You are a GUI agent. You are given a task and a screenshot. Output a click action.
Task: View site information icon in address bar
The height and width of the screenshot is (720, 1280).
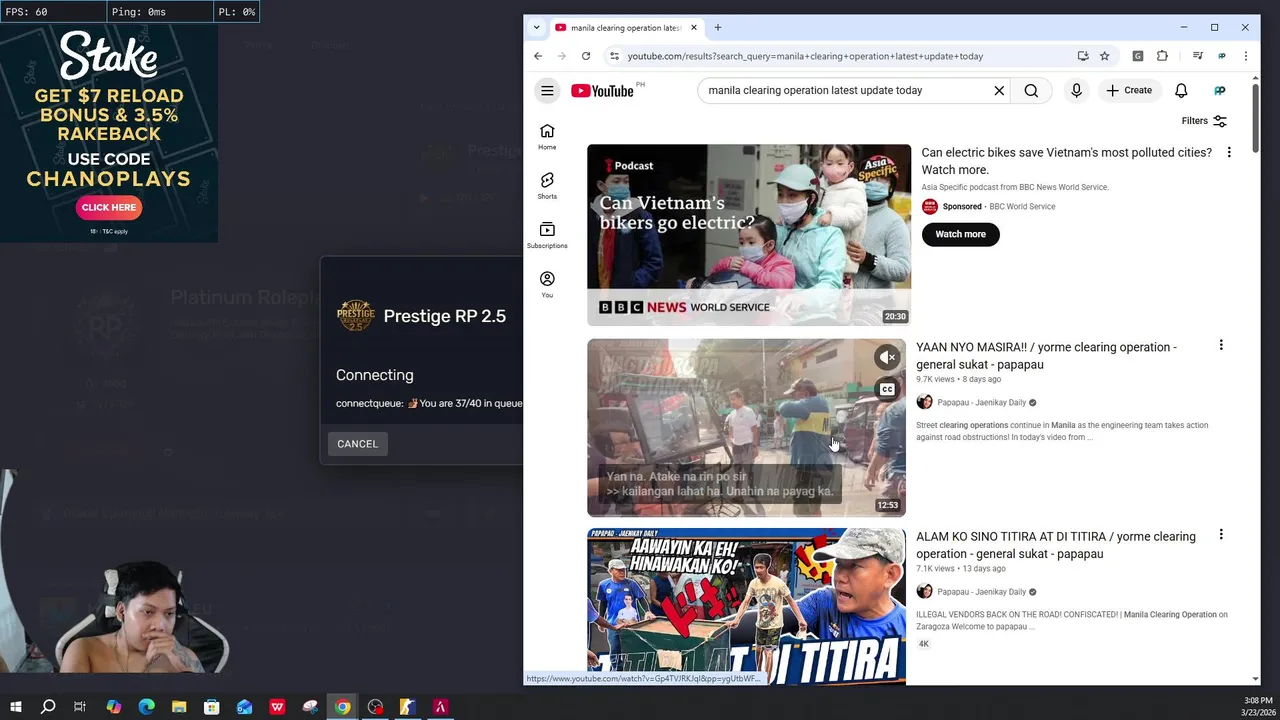(x=614, y=56)
